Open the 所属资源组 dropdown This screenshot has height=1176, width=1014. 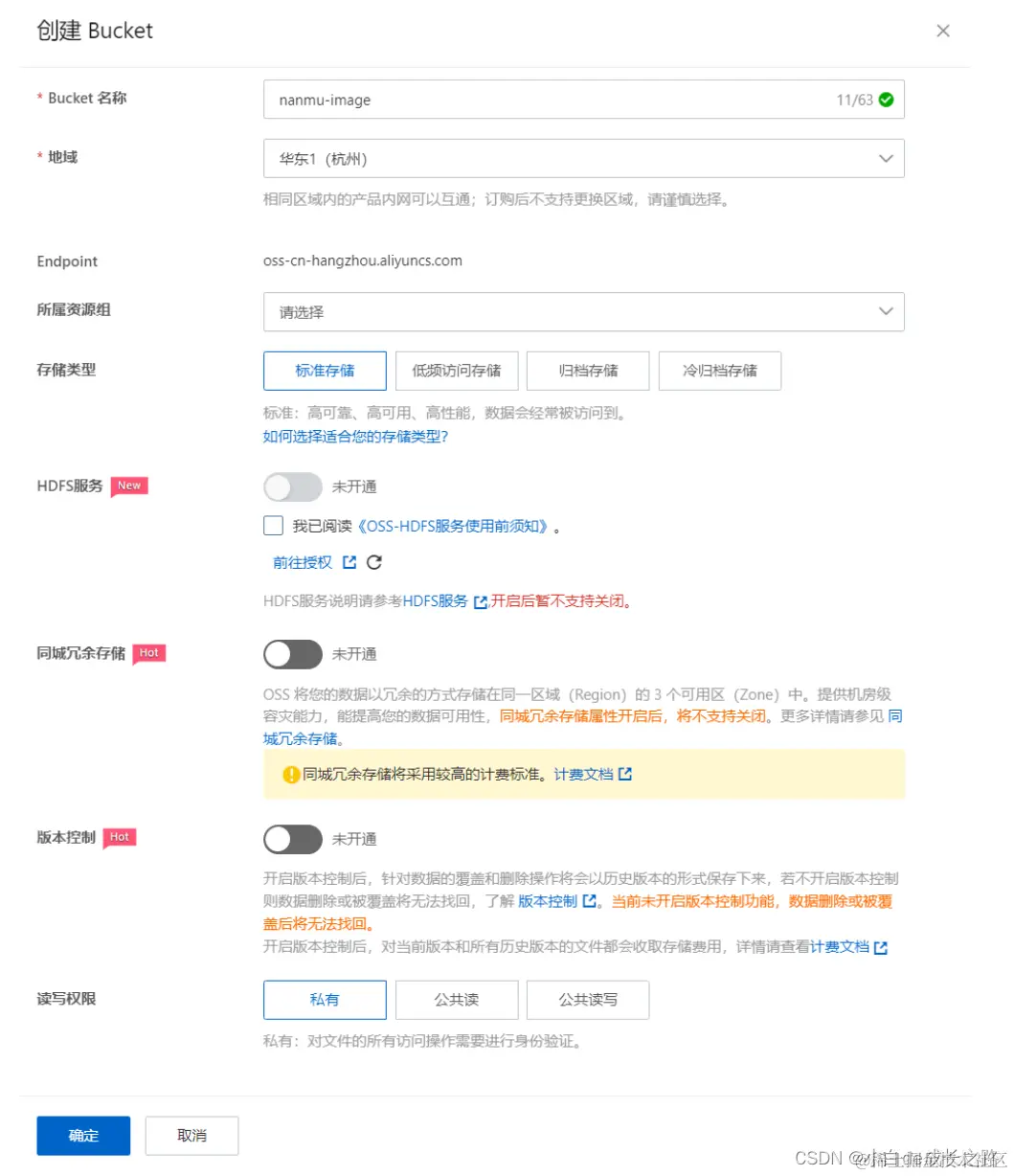coord(583,311)
